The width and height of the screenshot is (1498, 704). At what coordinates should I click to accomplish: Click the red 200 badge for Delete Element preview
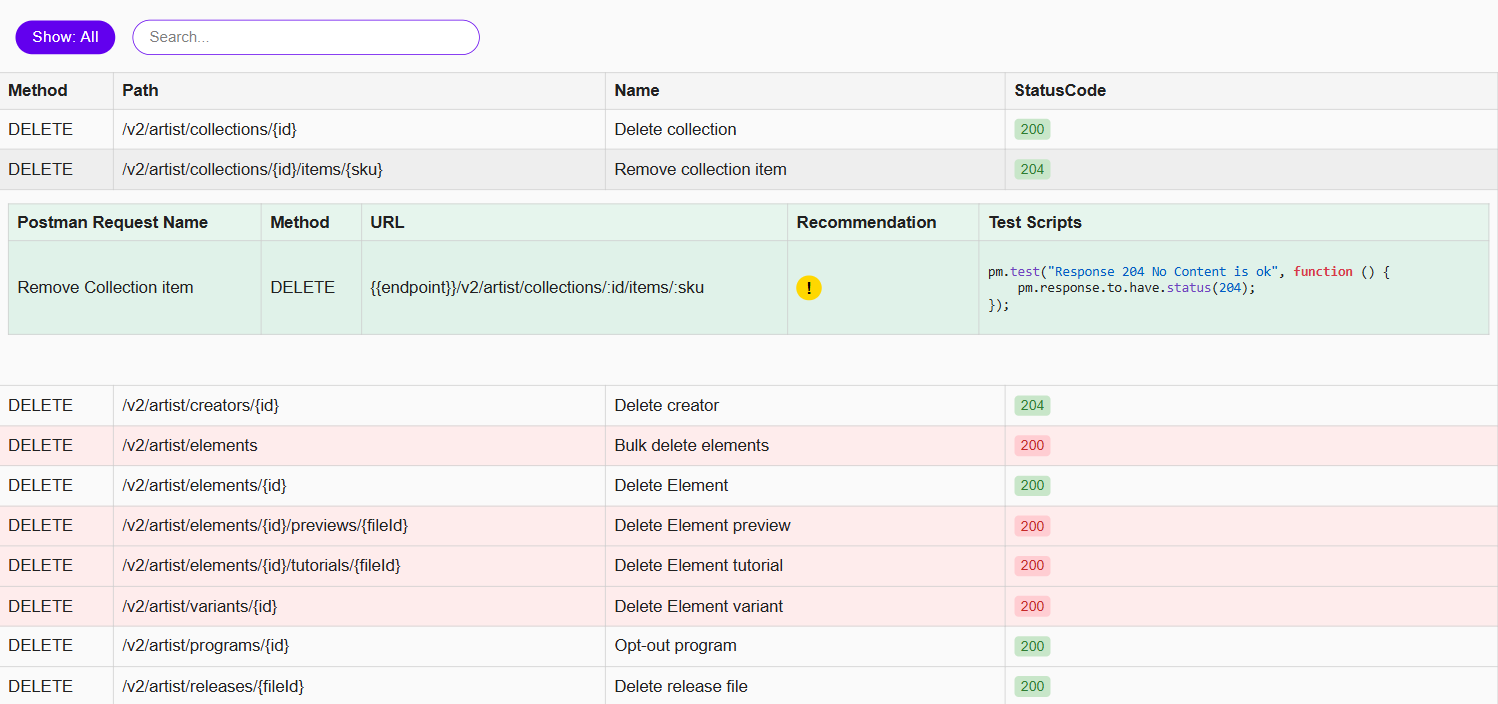1032,526
